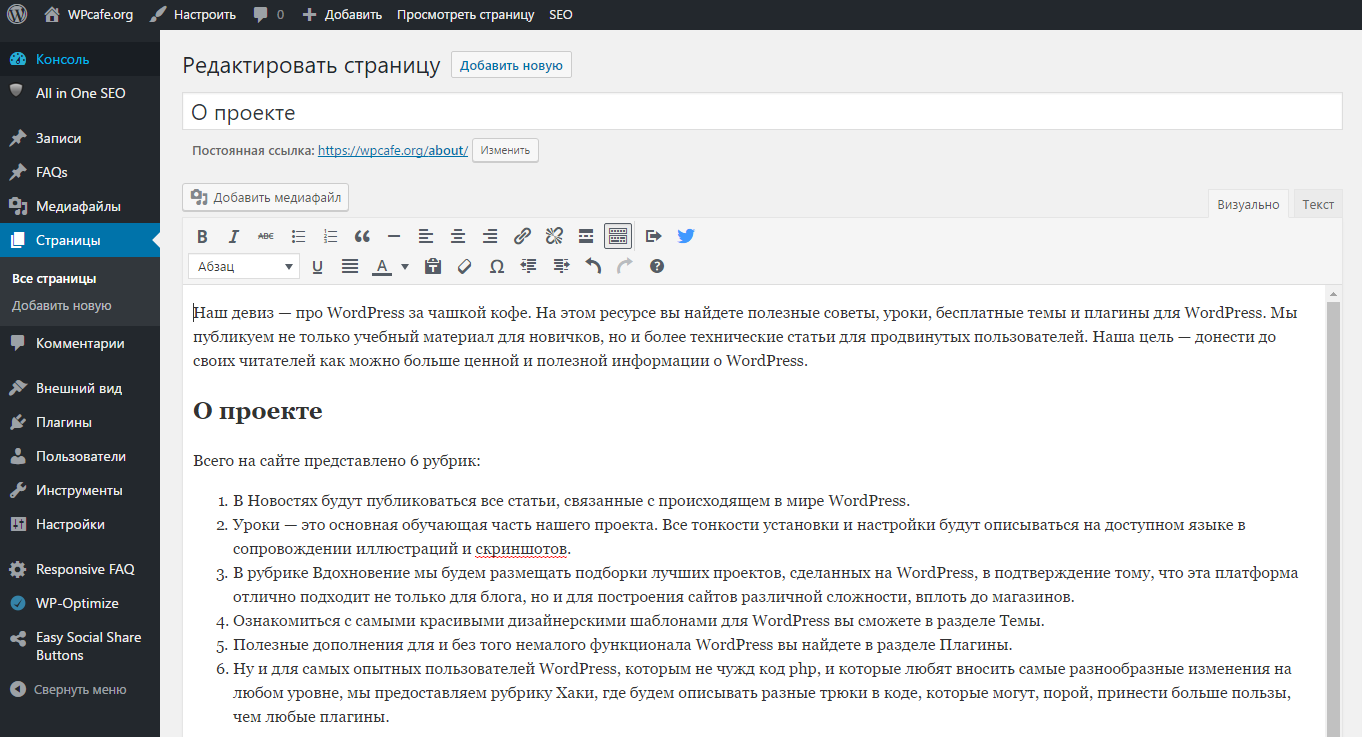Click Просмотреть страницу in admin bar
Viewport: 1362px width, 737px height.
465,14
